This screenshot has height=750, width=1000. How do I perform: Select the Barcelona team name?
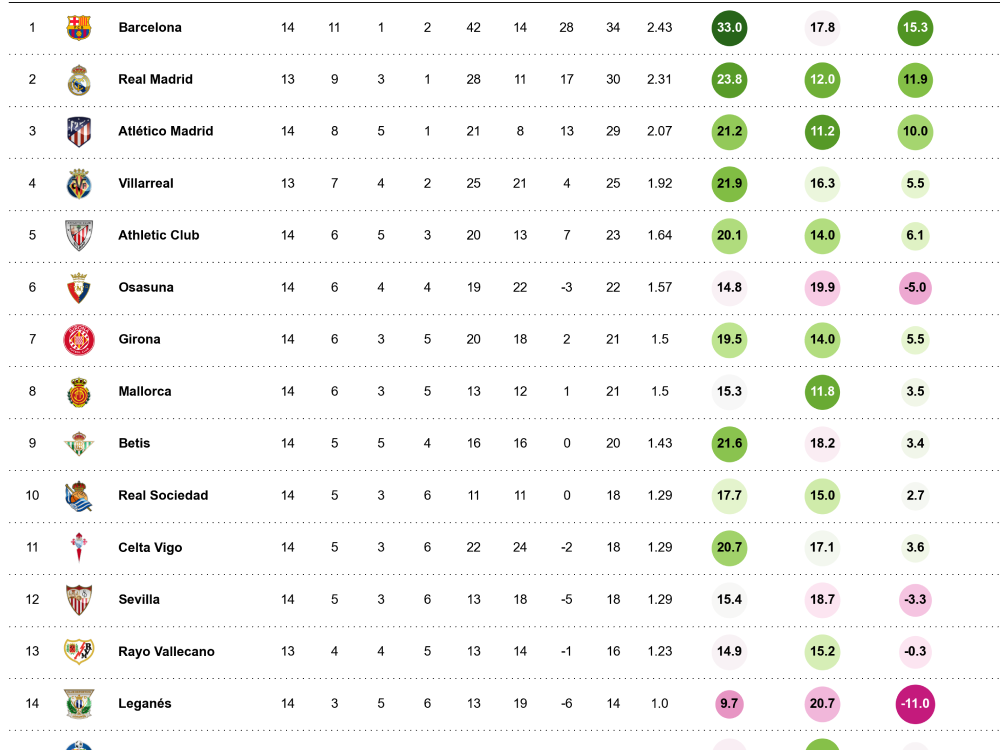click(150, 27)
